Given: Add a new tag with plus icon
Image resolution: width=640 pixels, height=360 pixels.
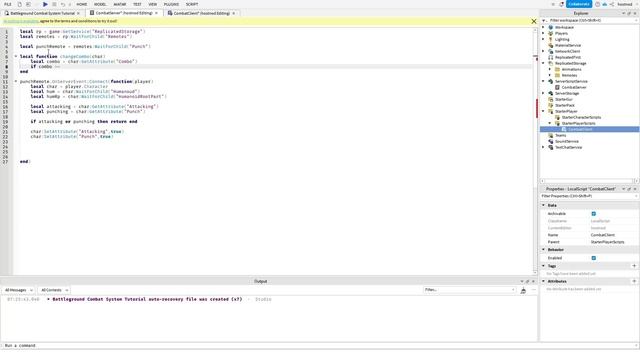Looking at the screenshot, I should [634, 266].
